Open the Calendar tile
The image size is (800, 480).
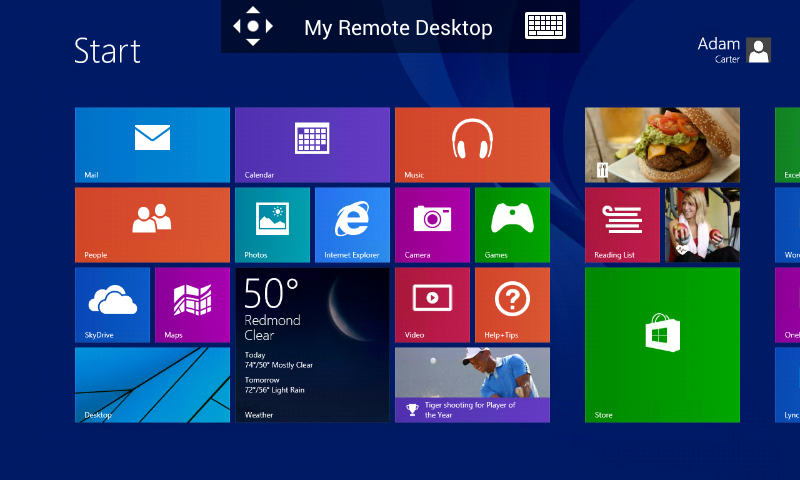[x=312, y=145]
